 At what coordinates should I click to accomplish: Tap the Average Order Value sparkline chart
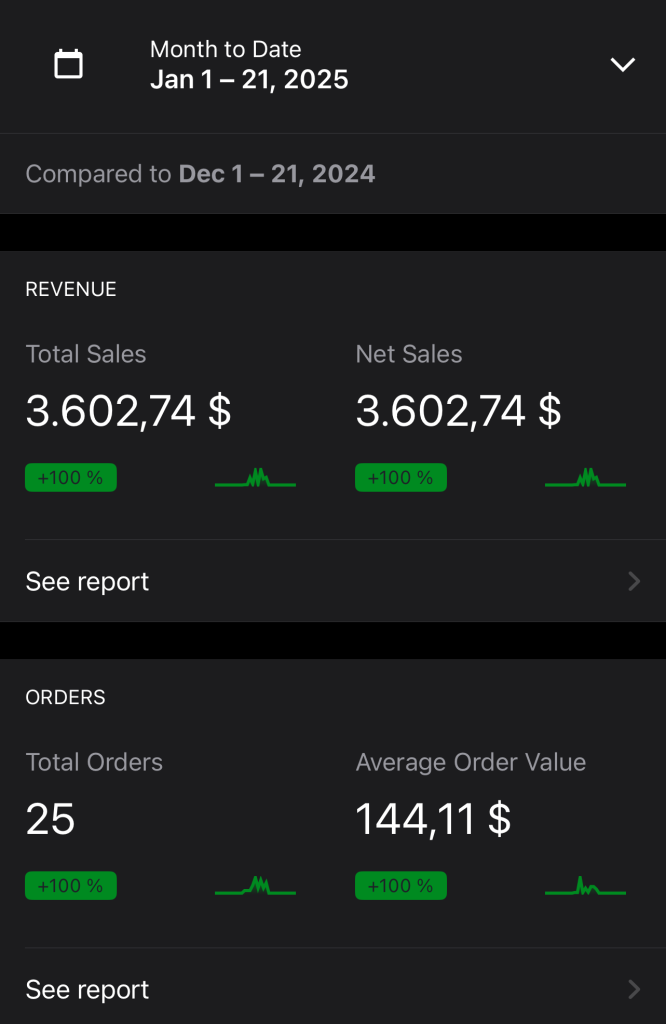pos(586,886)
